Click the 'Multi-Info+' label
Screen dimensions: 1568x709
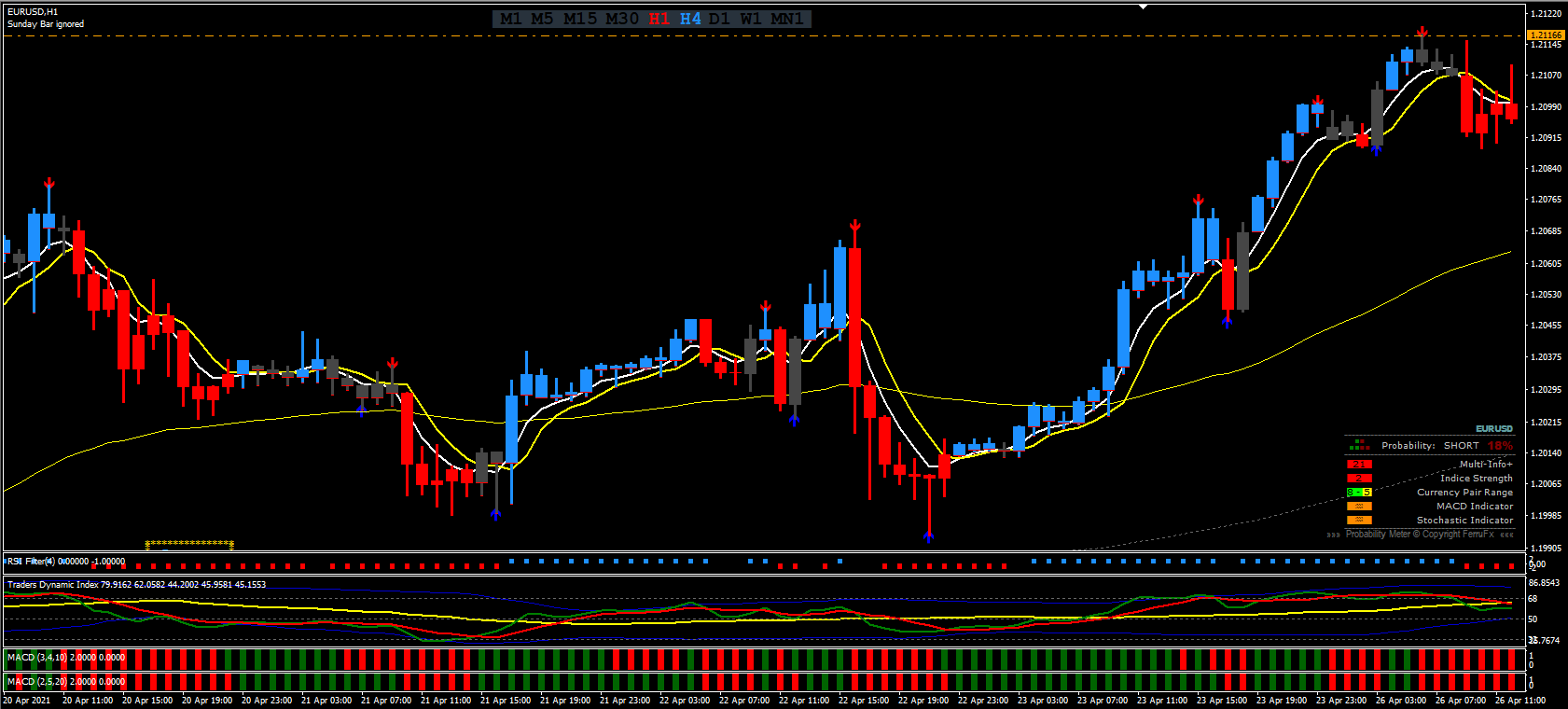pyautogui.click(x=1486, y=464)
